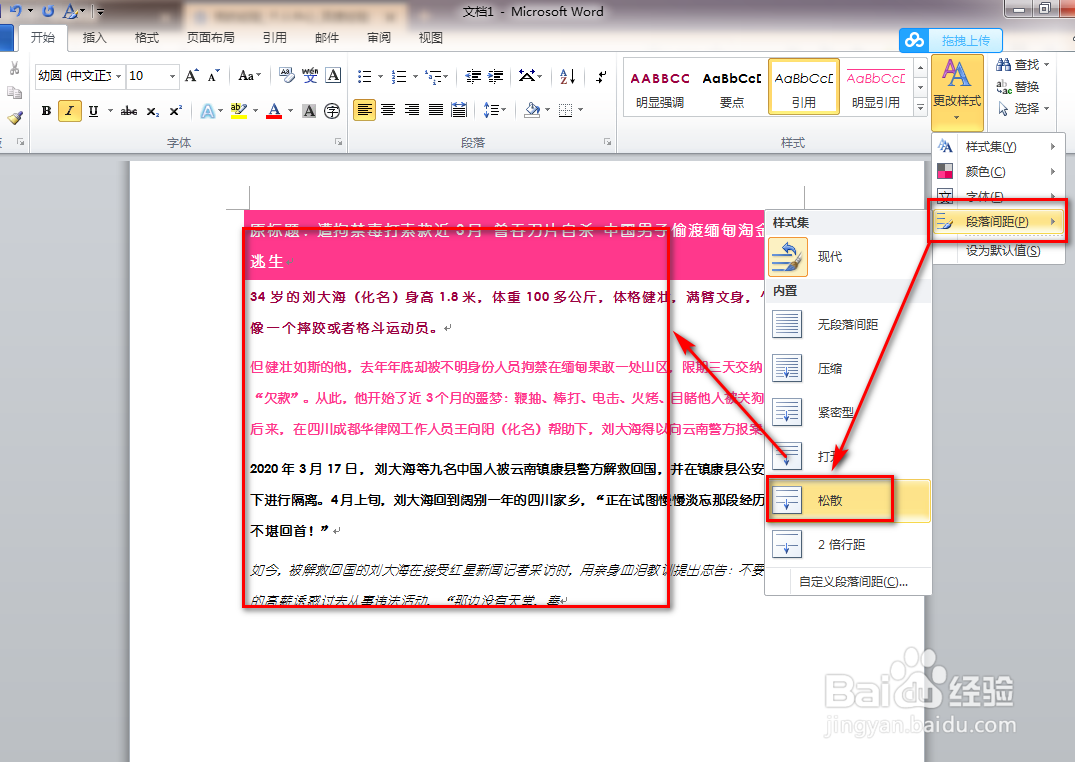
Task: Toggle Subscript formatting
Action: pyautogui.click(x=153, y=110)
